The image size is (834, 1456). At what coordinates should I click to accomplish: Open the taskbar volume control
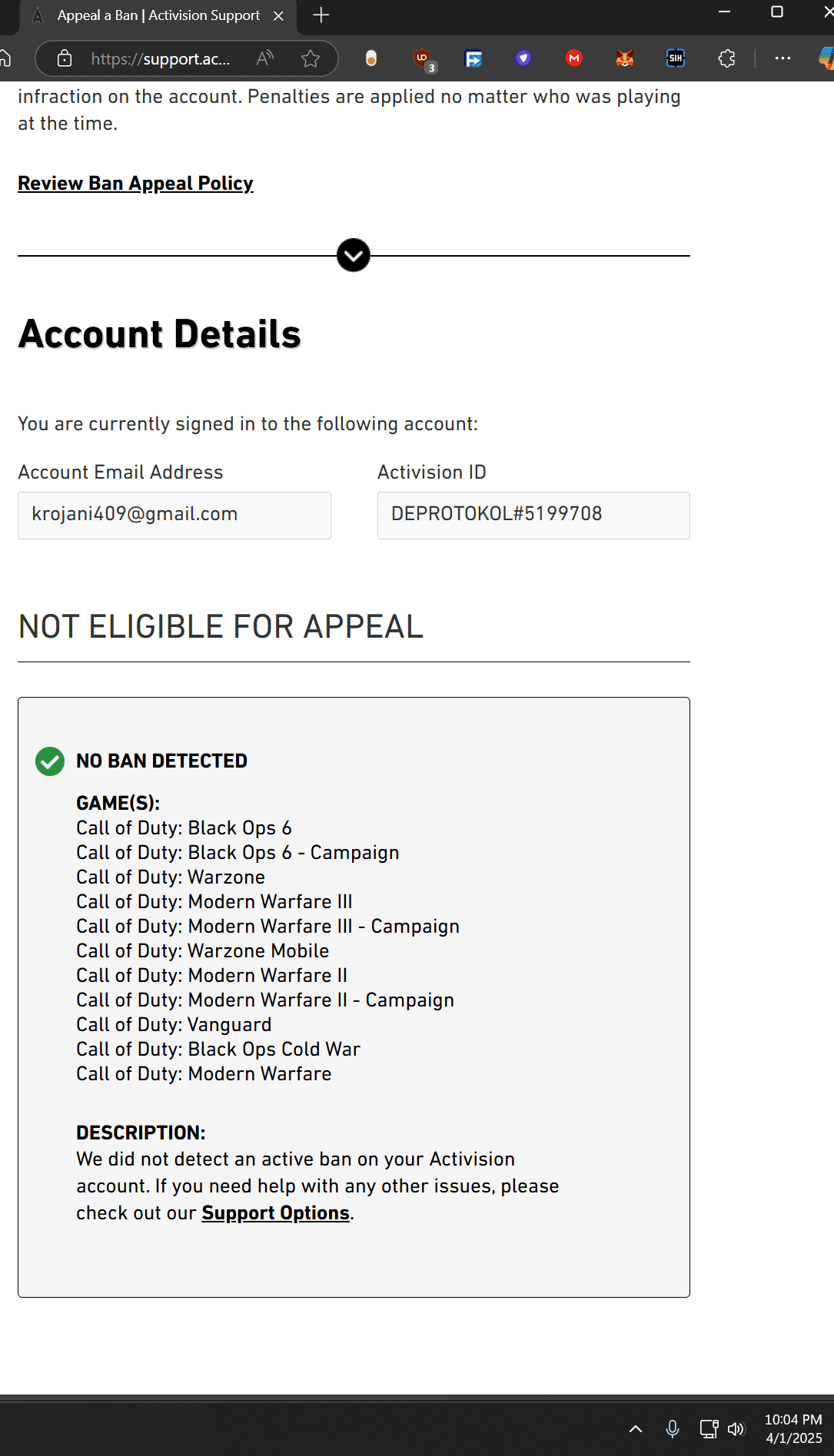coord(736,1429)
